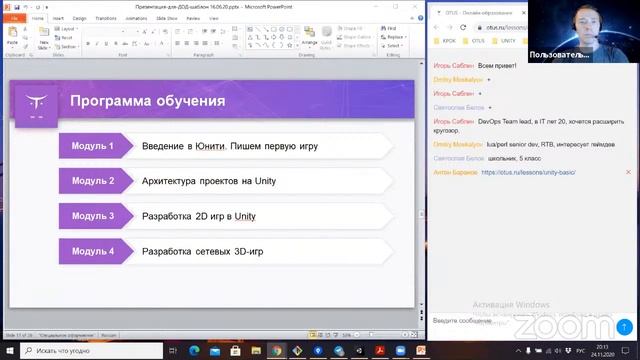Viewport: 640px width, 360px height.
Task: Open the Shape Fill dropdown
Action: tap(351, 28)
